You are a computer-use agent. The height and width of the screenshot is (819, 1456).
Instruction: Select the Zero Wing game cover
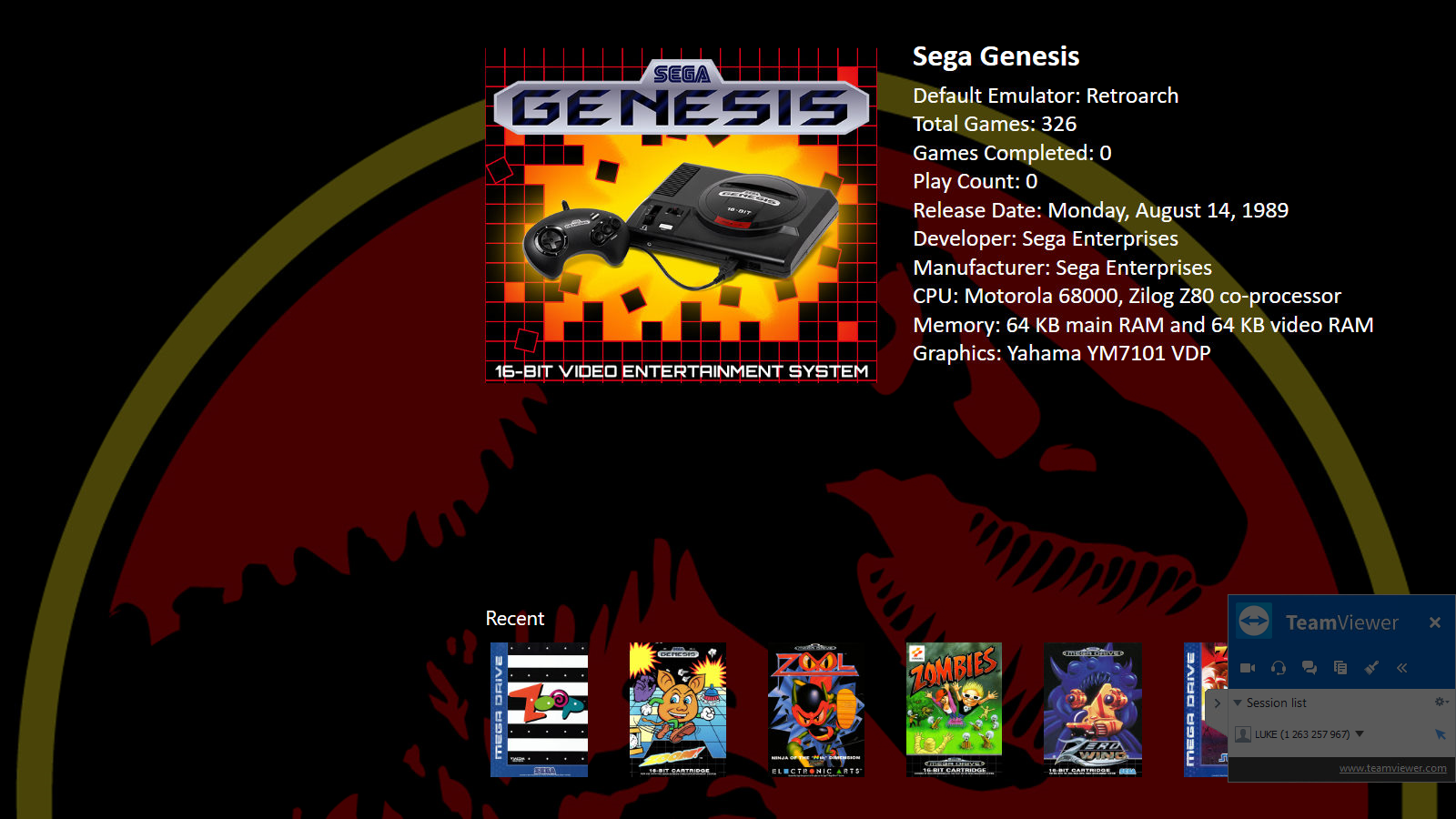point(1093,710)
